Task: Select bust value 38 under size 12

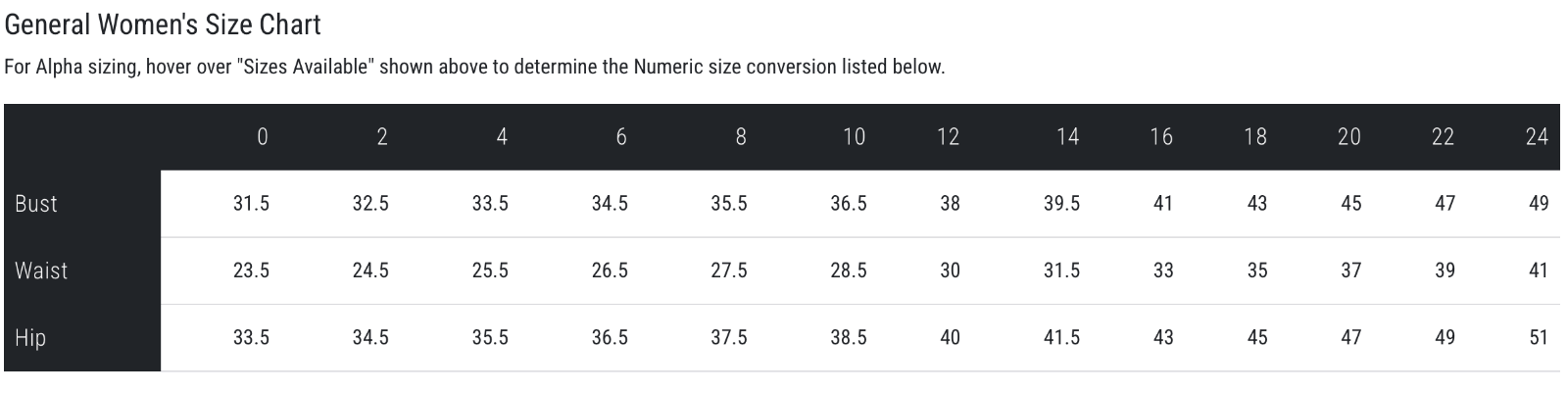Action: 950,204
